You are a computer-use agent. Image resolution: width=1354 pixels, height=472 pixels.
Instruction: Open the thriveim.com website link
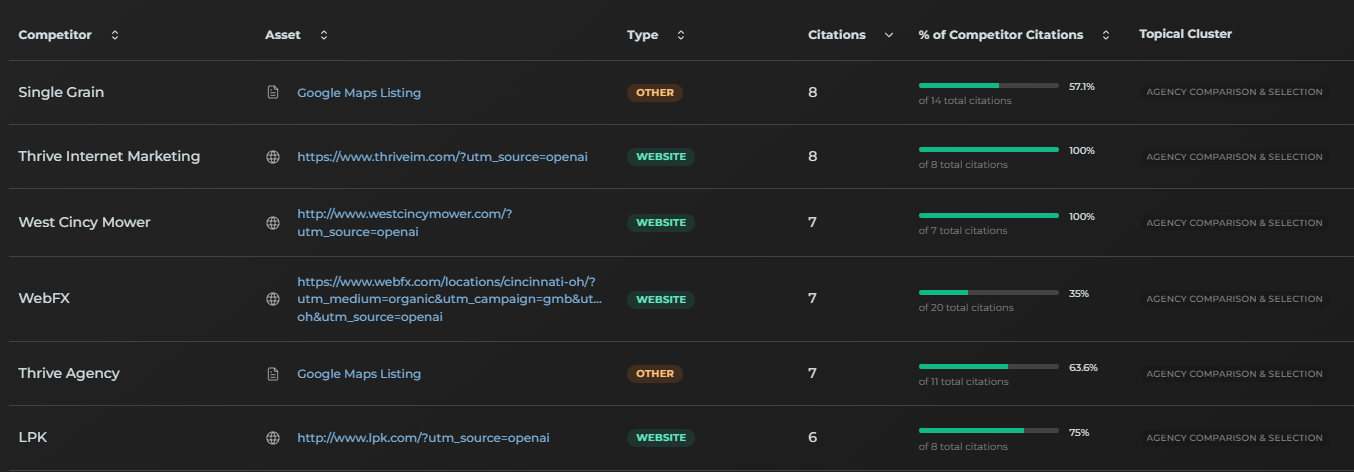pos(443,157)
